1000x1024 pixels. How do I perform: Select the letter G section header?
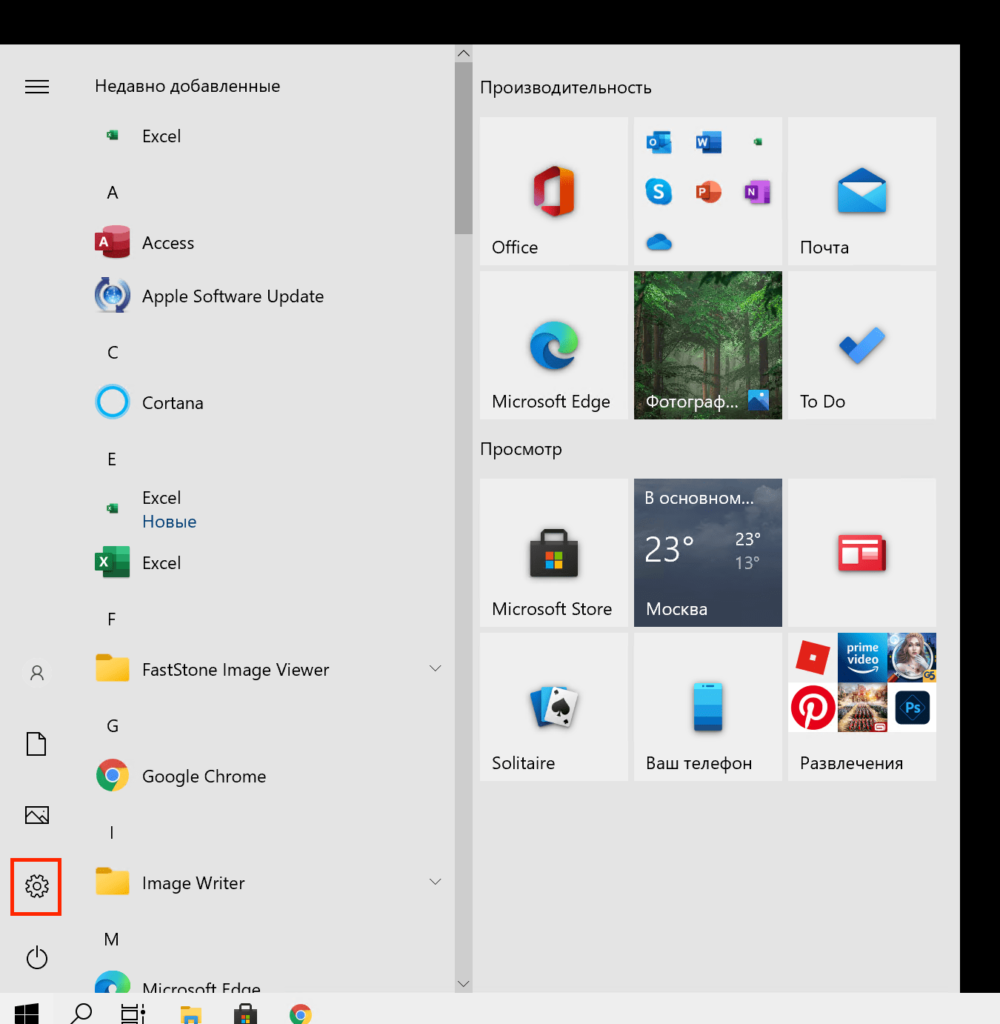click(x=112, y=726)
